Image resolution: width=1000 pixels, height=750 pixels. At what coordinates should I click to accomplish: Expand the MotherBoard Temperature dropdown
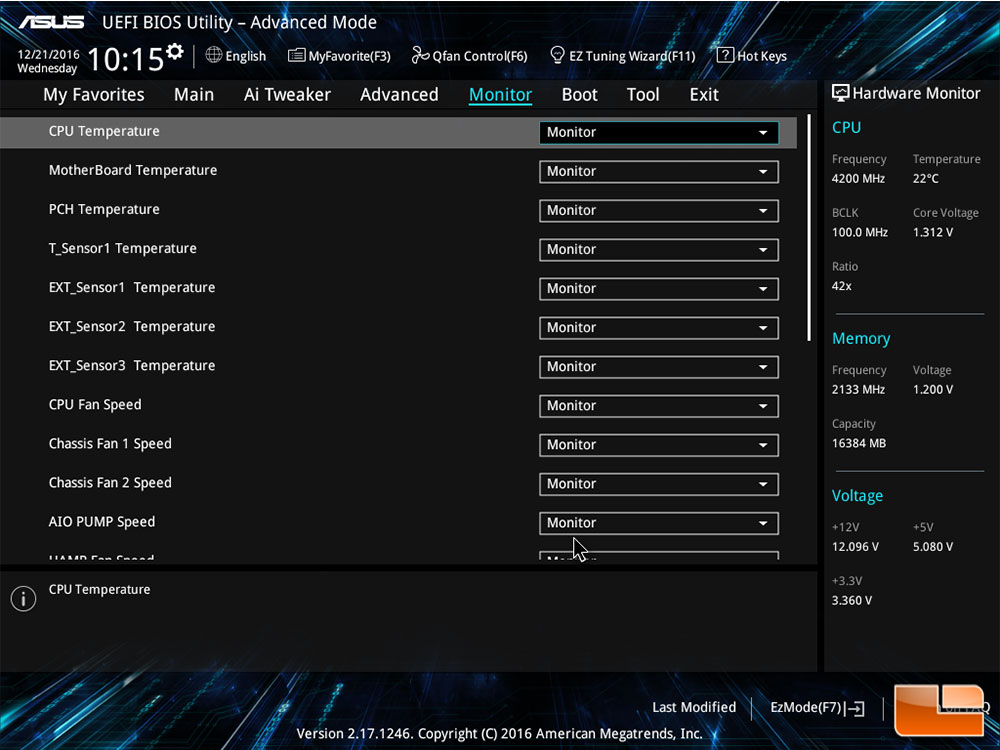point(659,172)
